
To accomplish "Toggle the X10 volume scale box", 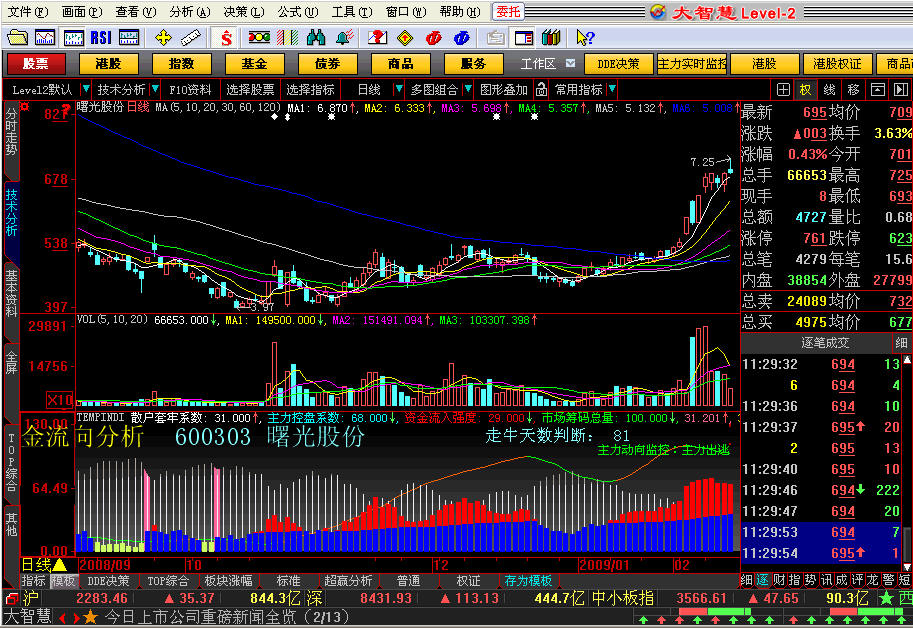I will click(59, 400).
